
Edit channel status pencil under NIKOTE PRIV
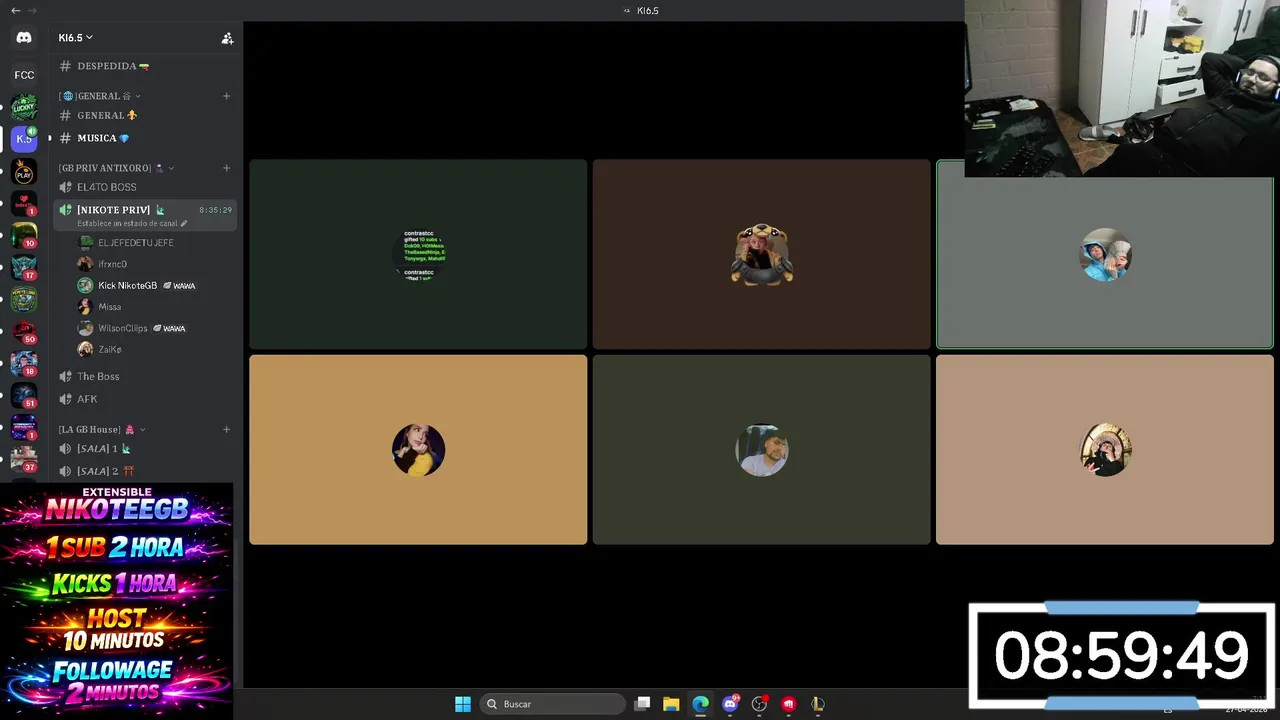[183, 223]
